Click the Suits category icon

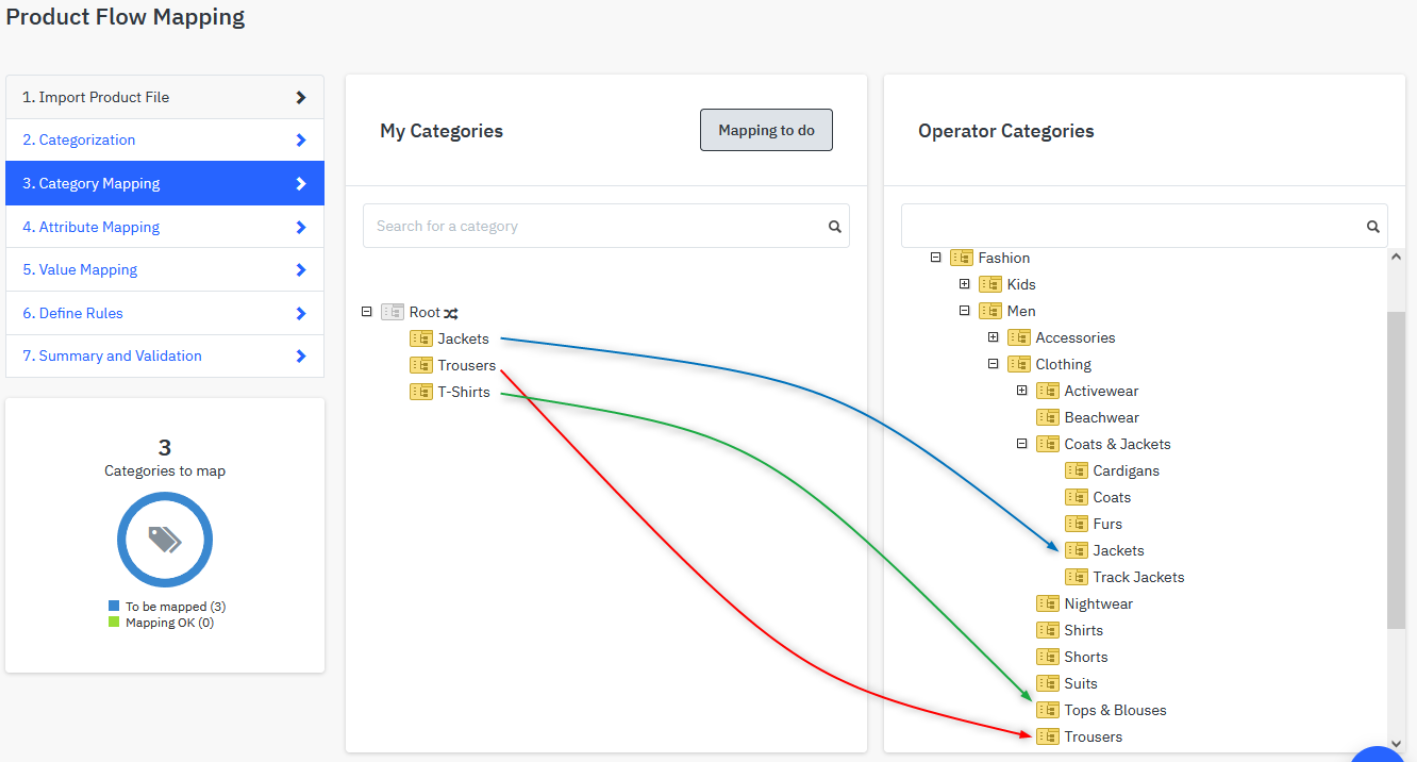(x=1048, y=683)
